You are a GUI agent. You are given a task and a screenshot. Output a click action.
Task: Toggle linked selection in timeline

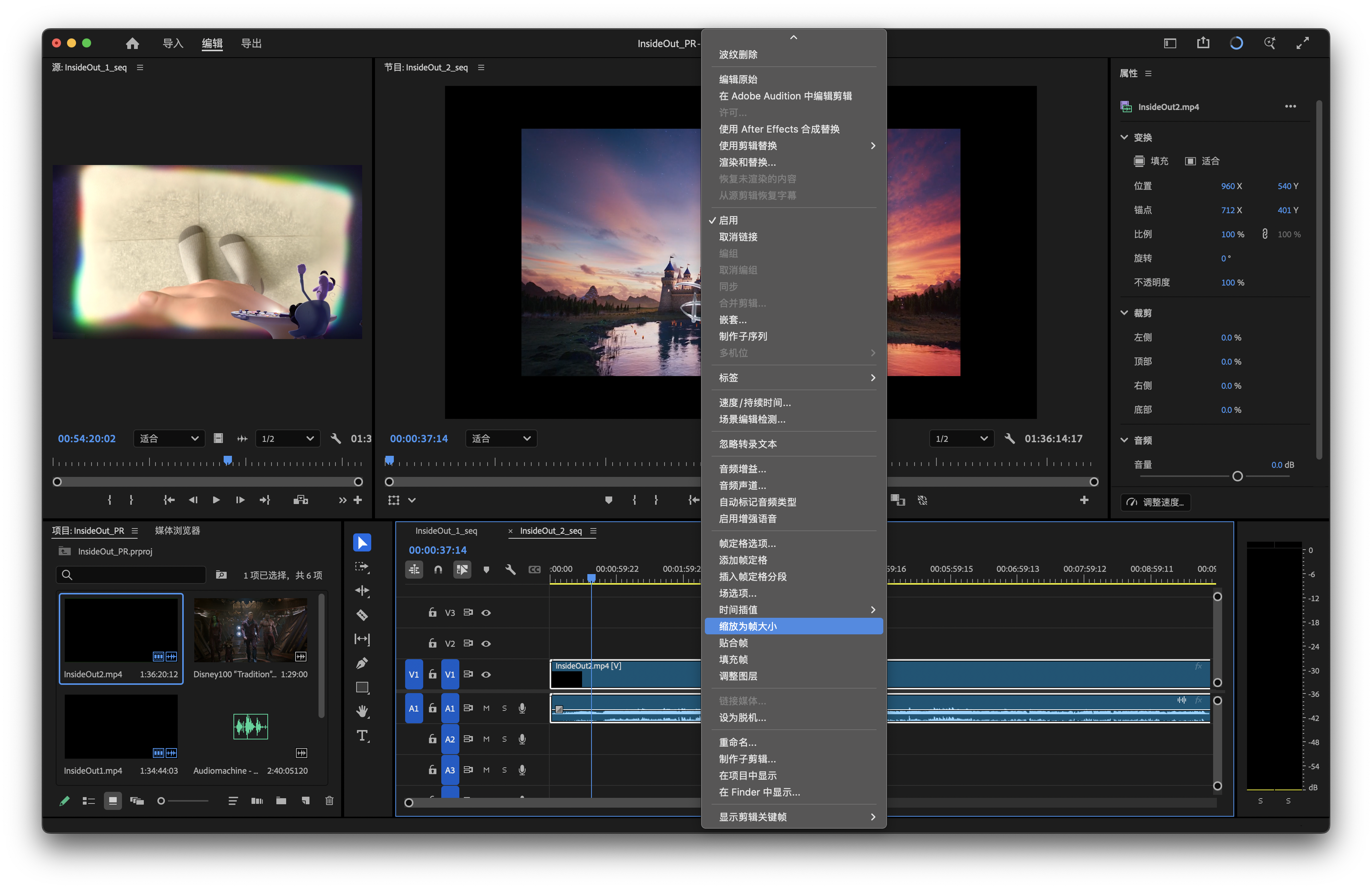[x=462, y=570]
